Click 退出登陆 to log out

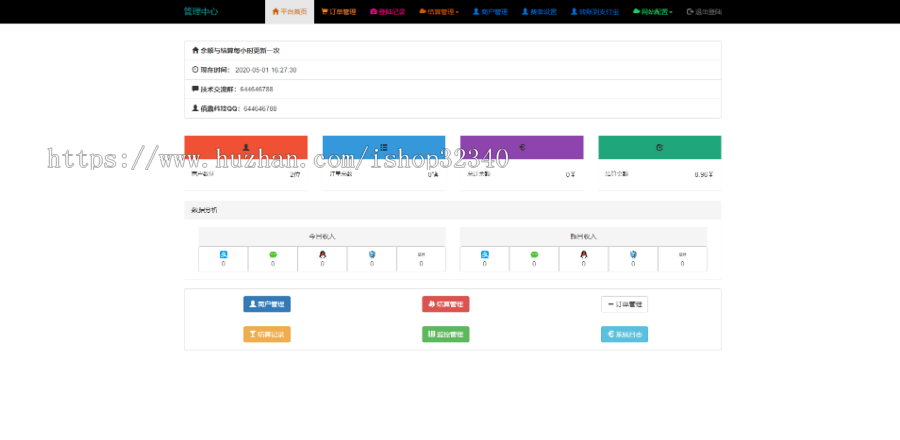(704, 11)
